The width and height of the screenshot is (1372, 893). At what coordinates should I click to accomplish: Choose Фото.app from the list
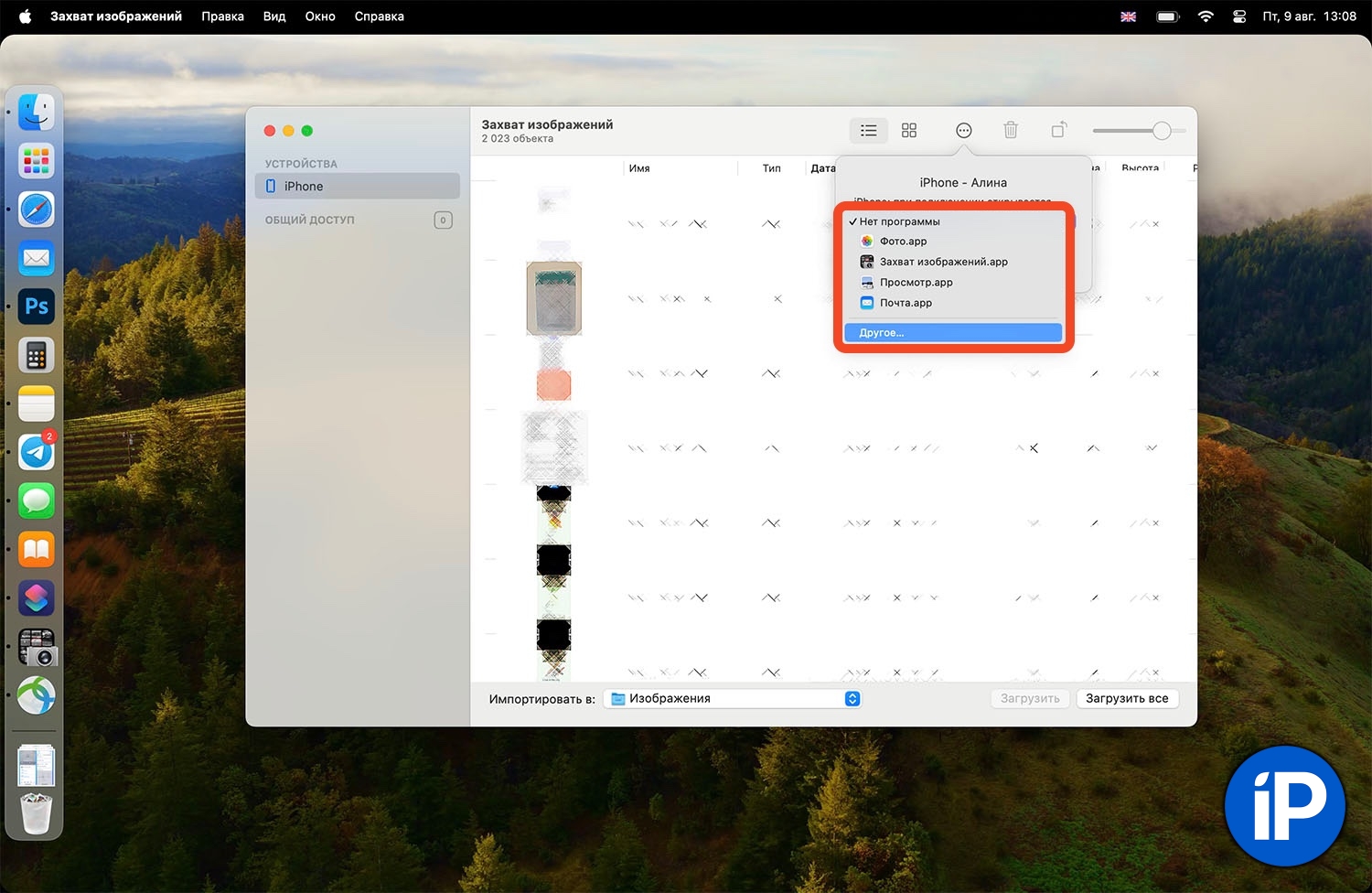coord(903,242)
